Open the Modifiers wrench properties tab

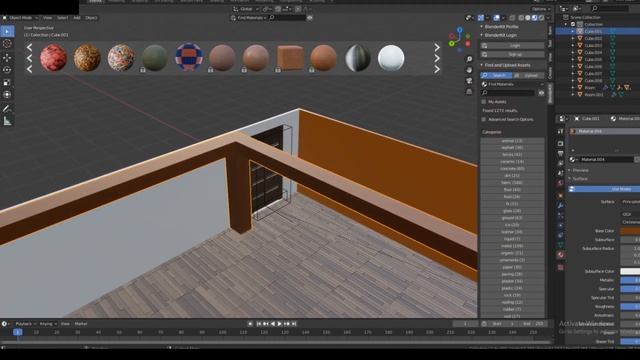point(560,205)
